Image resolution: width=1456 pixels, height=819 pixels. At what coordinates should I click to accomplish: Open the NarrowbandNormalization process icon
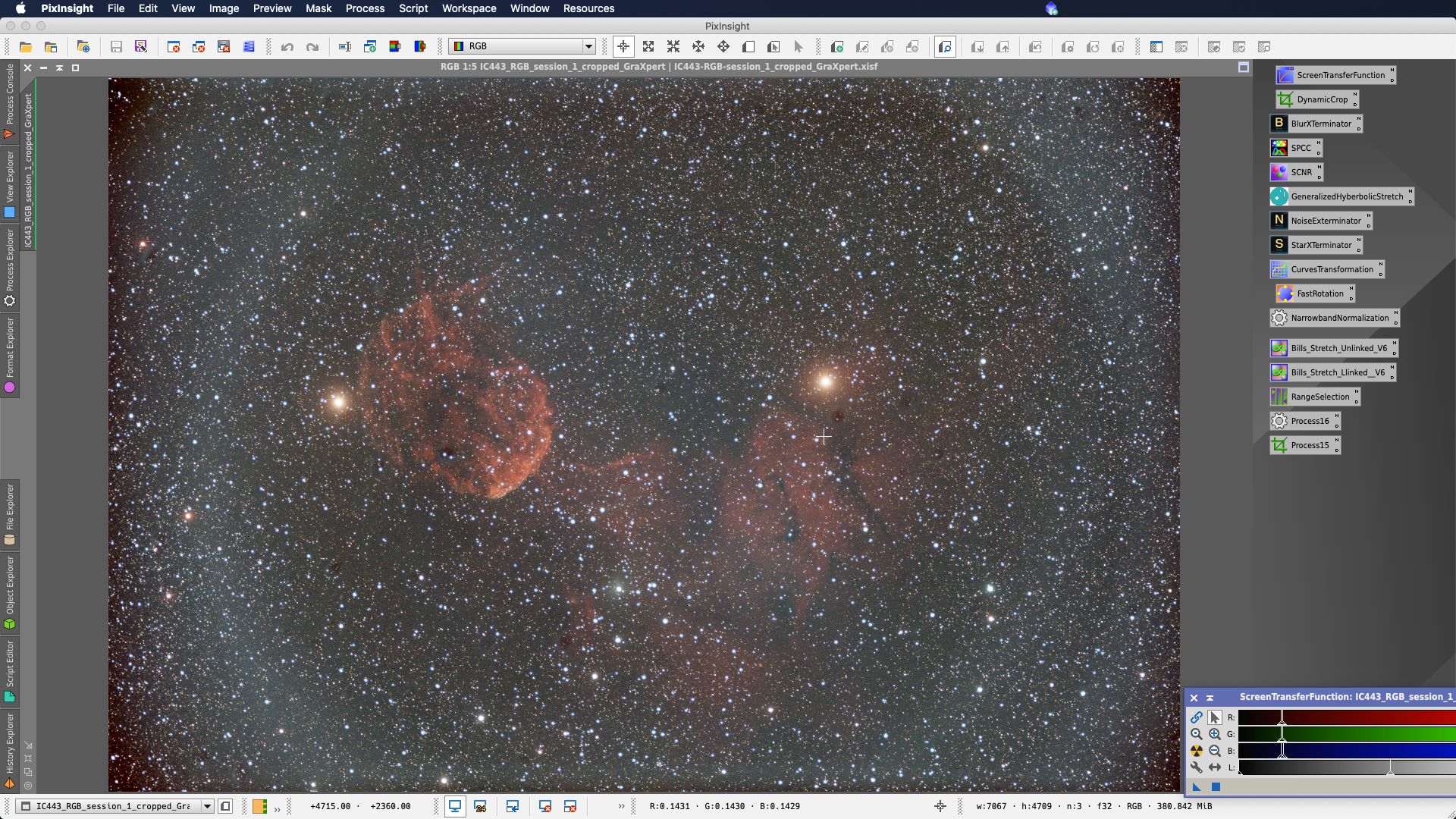[1334, 318]
